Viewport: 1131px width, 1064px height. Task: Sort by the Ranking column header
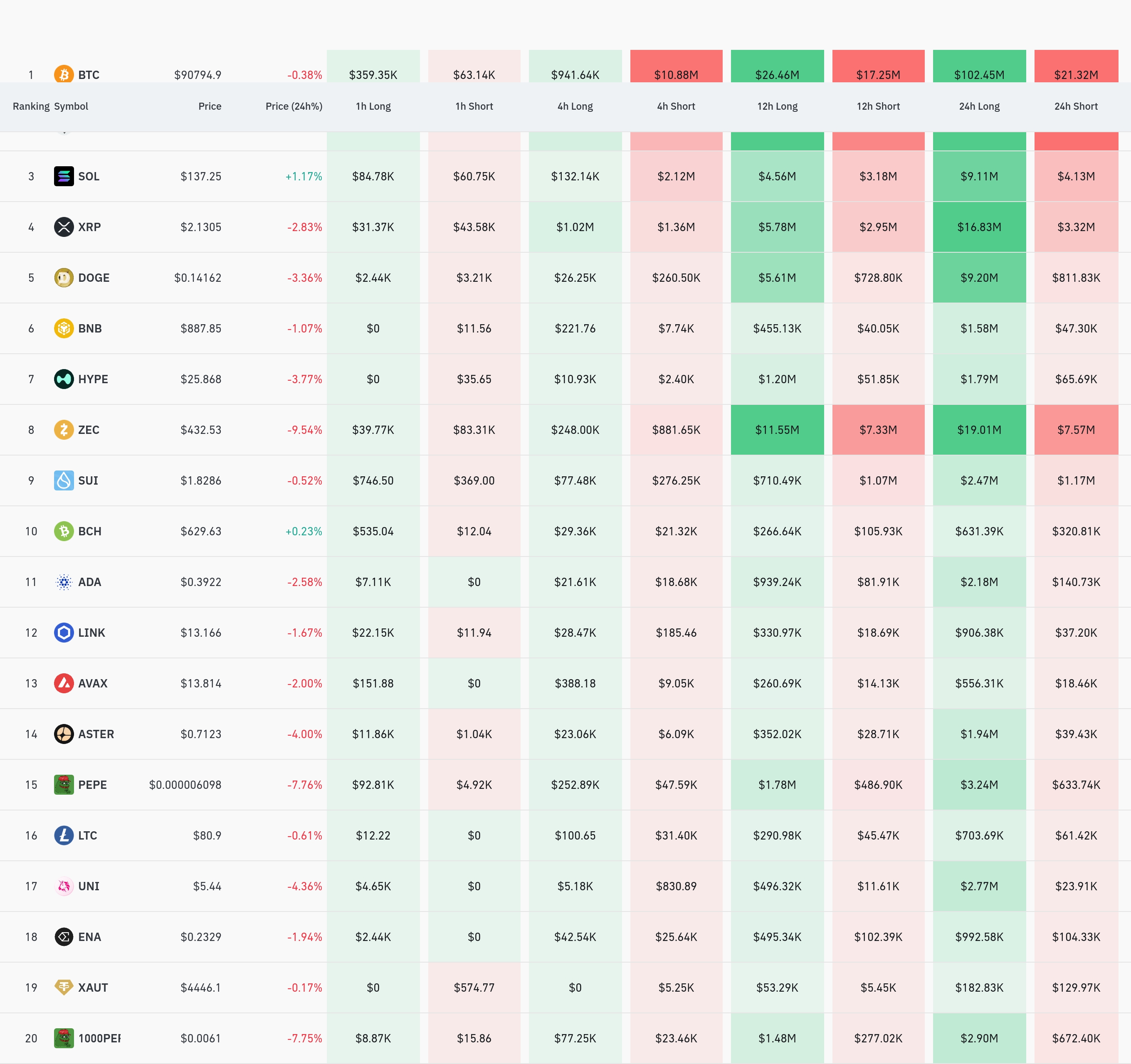click(x=31, y=106)
